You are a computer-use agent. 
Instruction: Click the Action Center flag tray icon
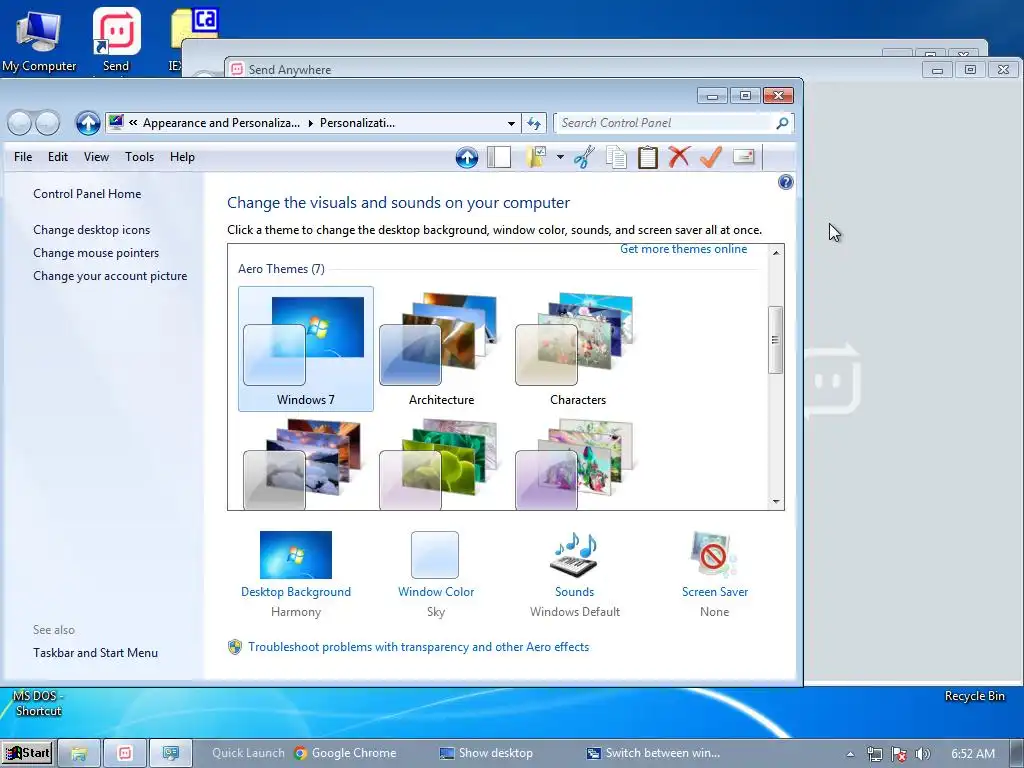point(899,754)
